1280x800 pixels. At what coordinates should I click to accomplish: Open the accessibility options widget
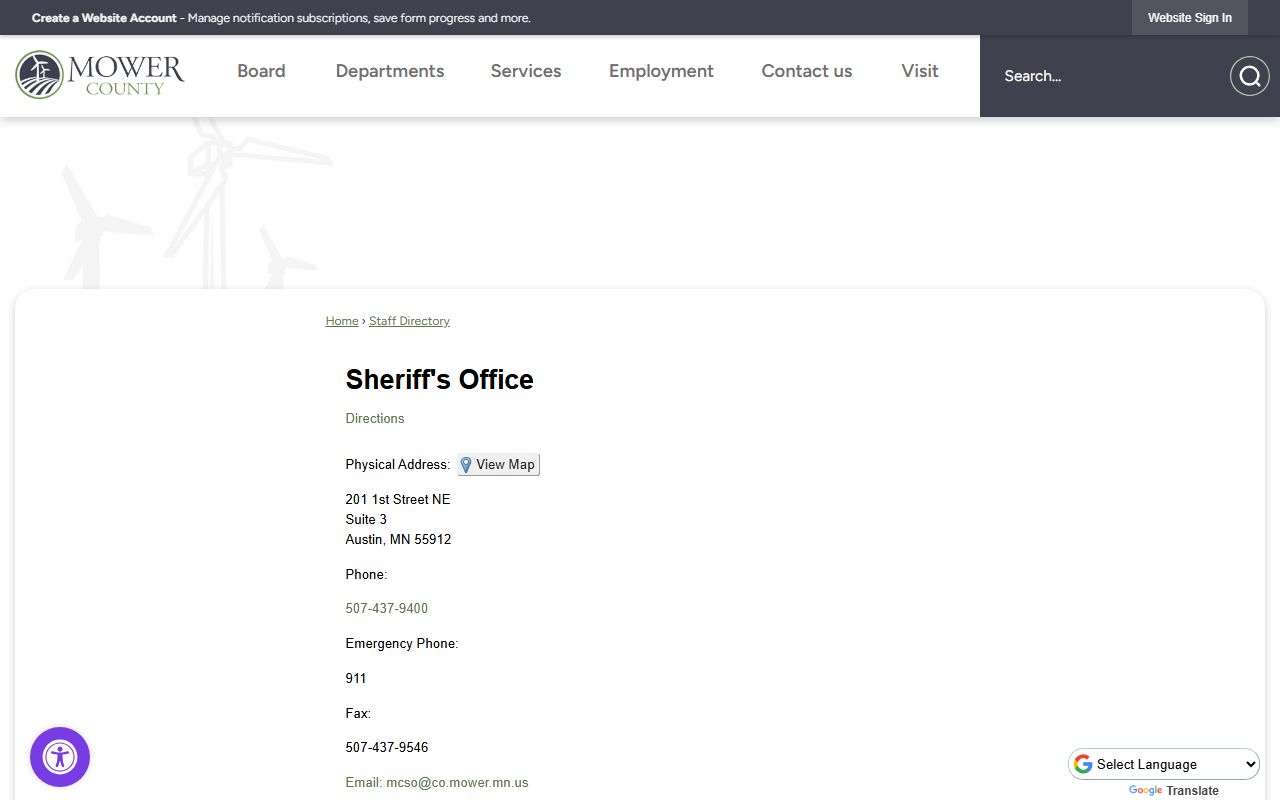pyautogui.click(x=60, y=757)
